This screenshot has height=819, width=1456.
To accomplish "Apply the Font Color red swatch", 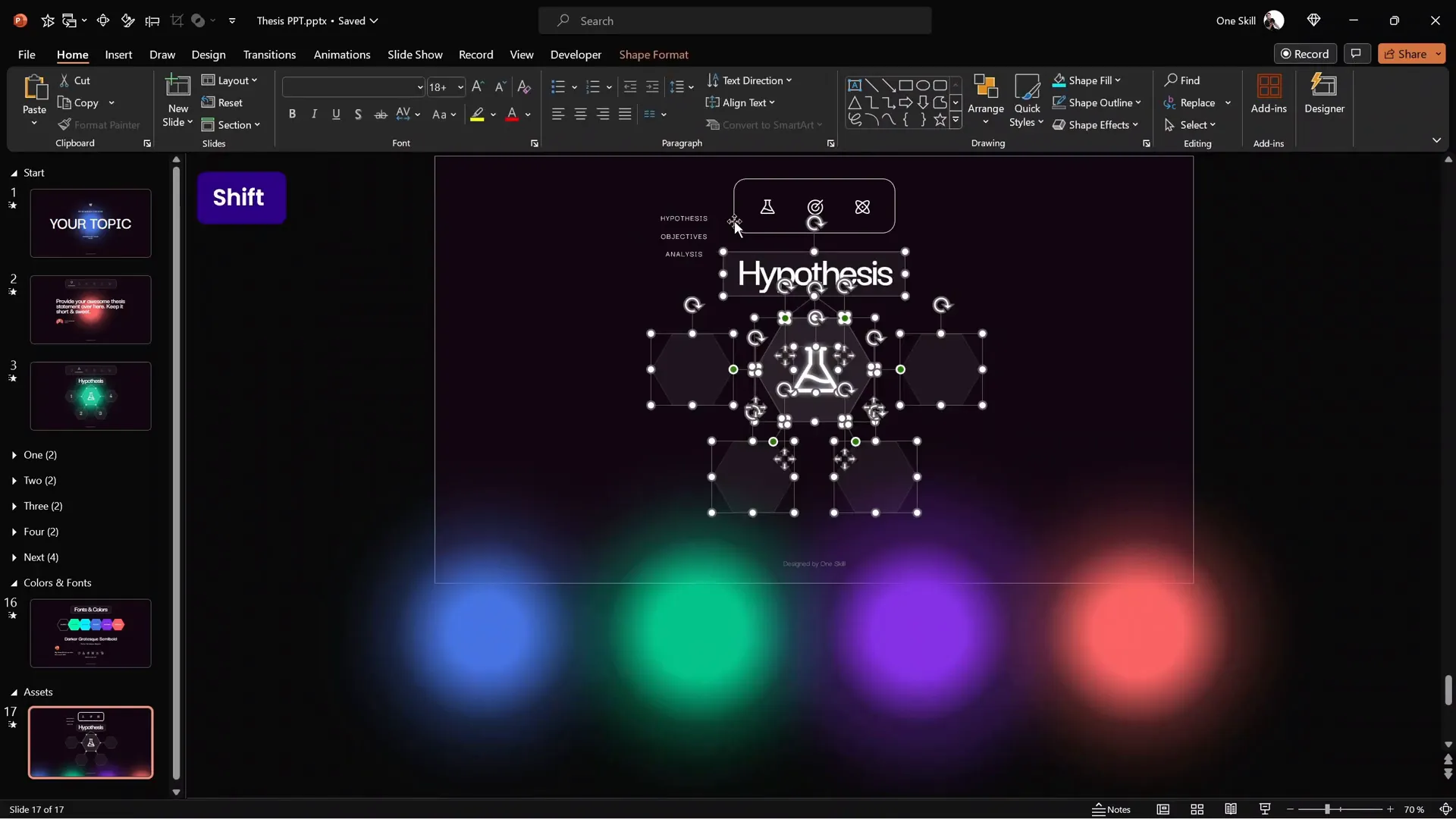I will pyautogui.click(x=512, y=115).
